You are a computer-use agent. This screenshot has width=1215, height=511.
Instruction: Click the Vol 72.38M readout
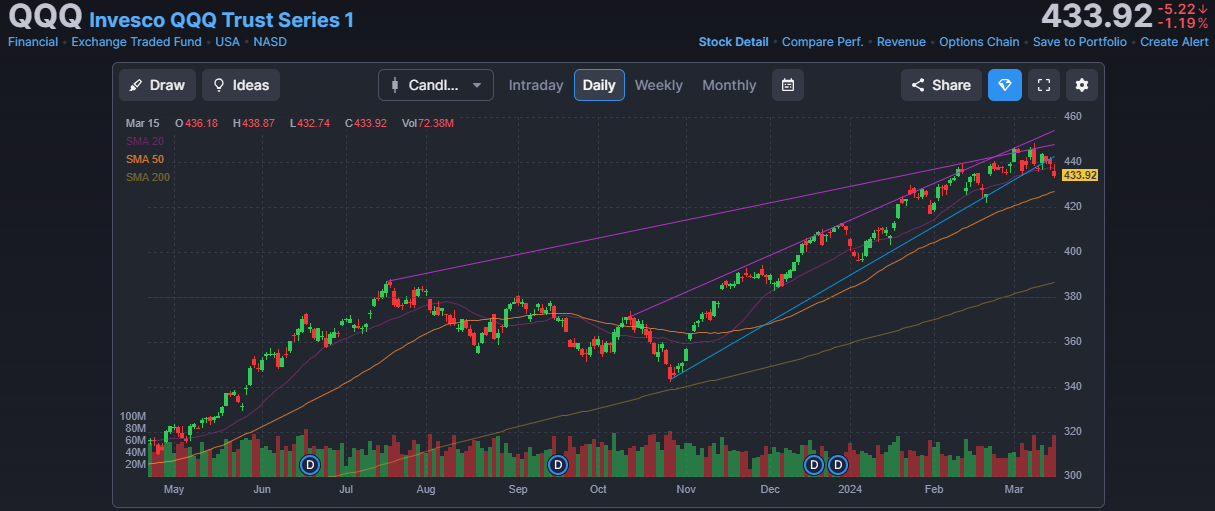click(x=428, y=123)
